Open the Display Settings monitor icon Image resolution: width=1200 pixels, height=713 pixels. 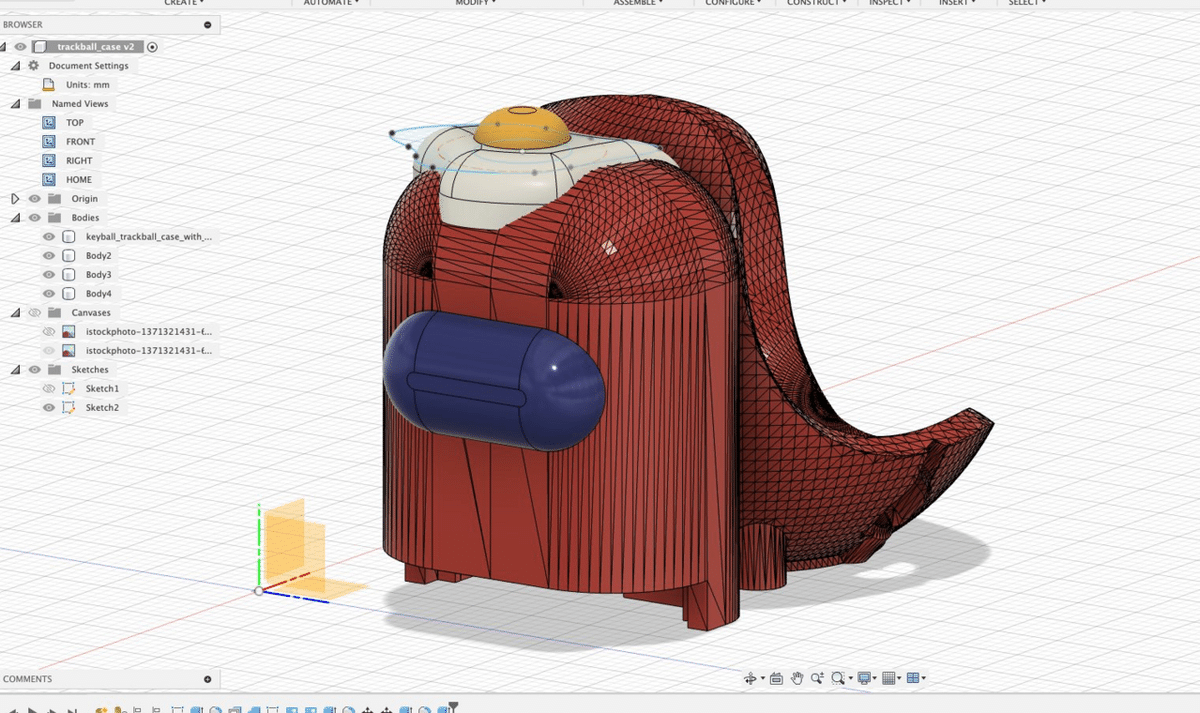pos(865,678)
